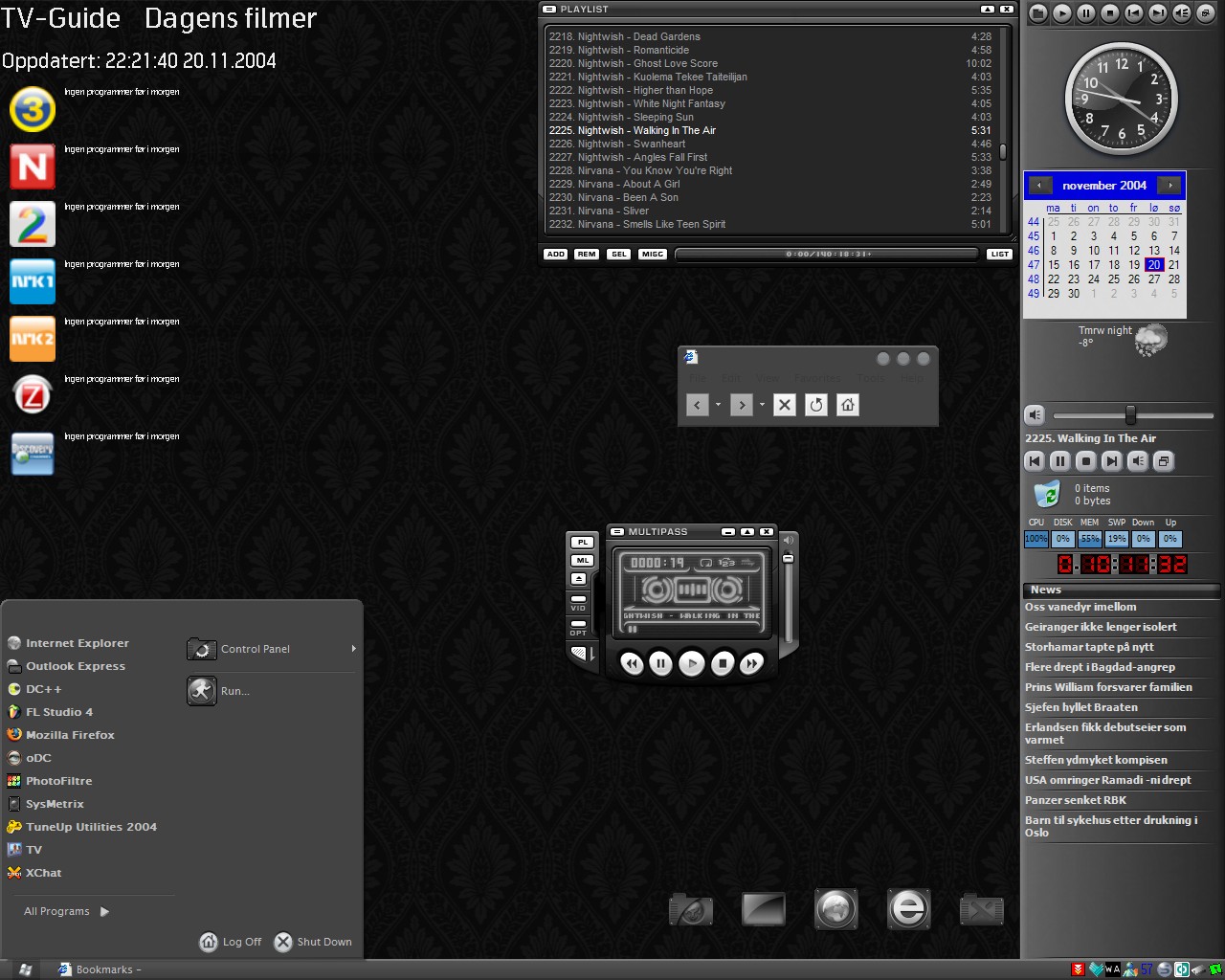Viewport: 1225px width, 980px height.
Task: Click the Home button in the mini browser toolbar
Action: point(848,405)
